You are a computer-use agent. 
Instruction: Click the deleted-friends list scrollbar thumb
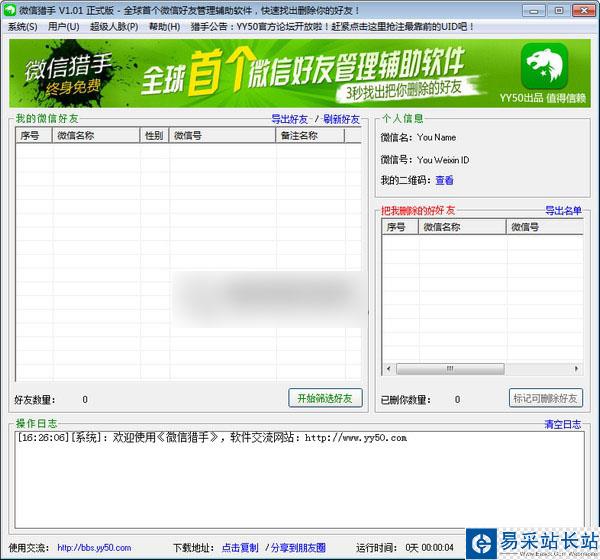click(450, 369)
